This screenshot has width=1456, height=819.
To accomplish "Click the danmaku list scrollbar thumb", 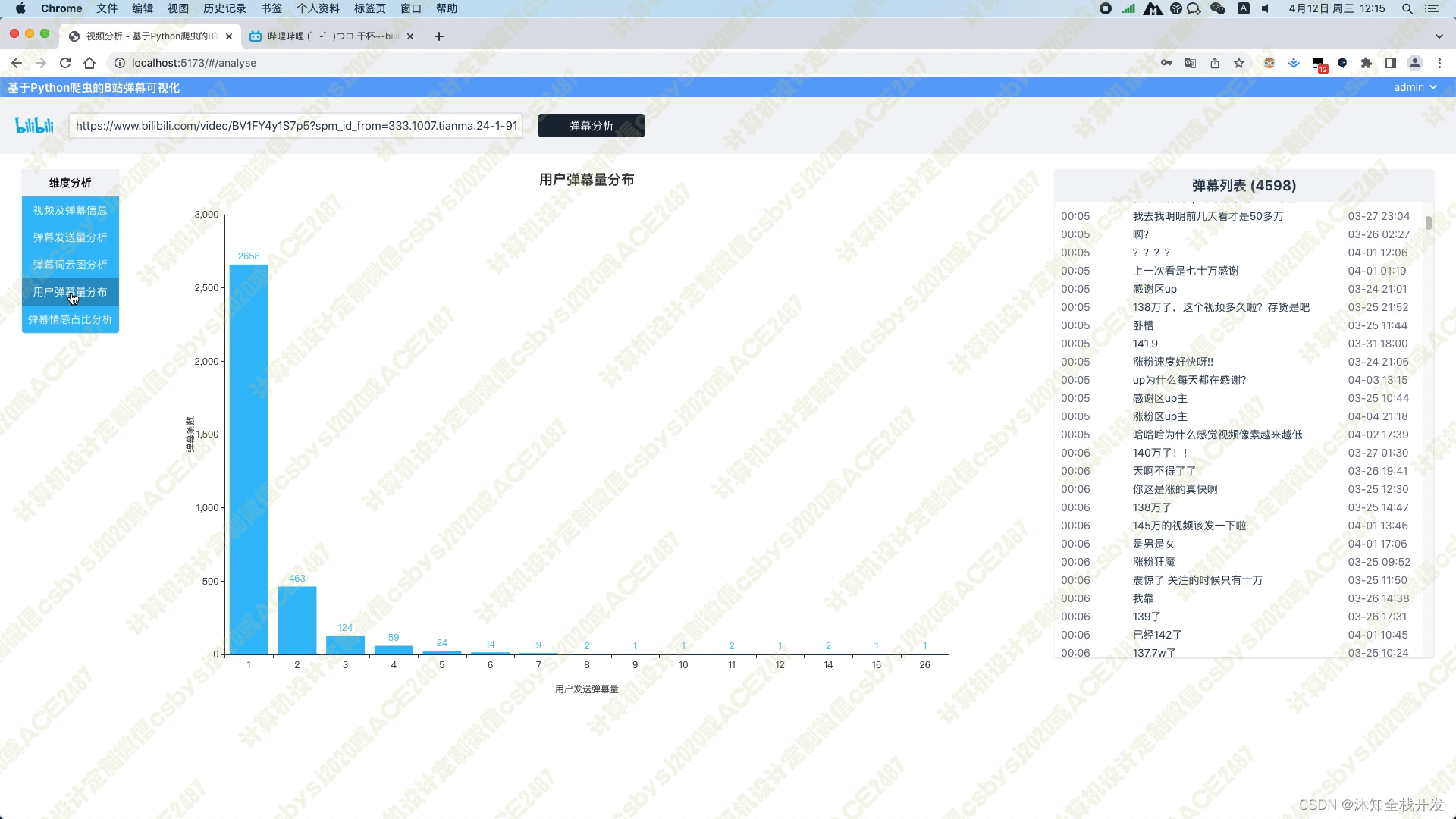I will click(1429, 223).
